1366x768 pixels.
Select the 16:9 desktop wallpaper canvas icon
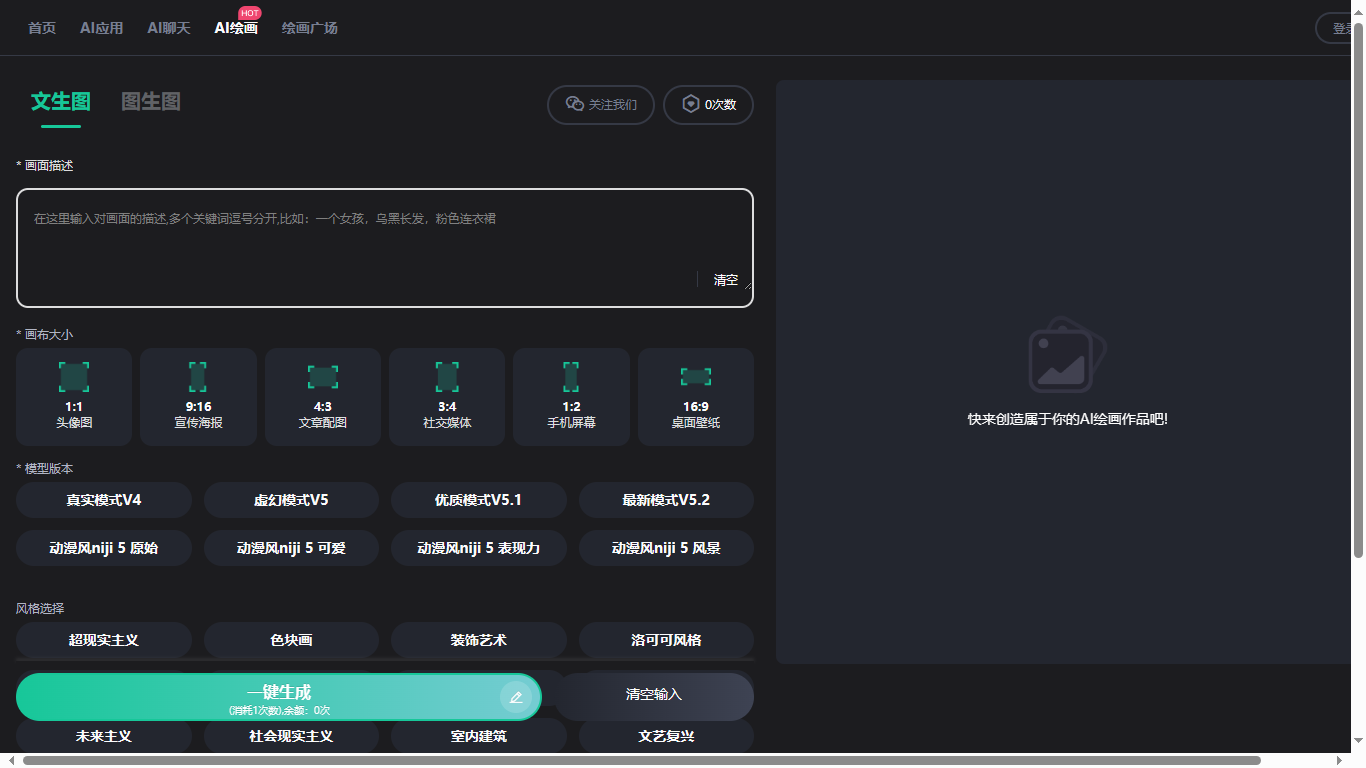pyautogui.click(x=696, y=376)
